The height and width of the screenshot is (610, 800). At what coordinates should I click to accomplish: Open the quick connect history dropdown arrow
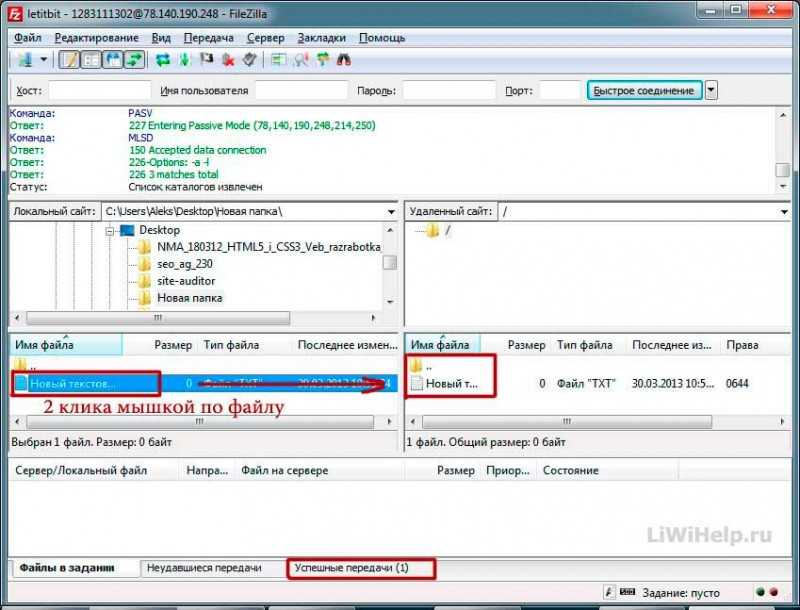click(711, 91)
